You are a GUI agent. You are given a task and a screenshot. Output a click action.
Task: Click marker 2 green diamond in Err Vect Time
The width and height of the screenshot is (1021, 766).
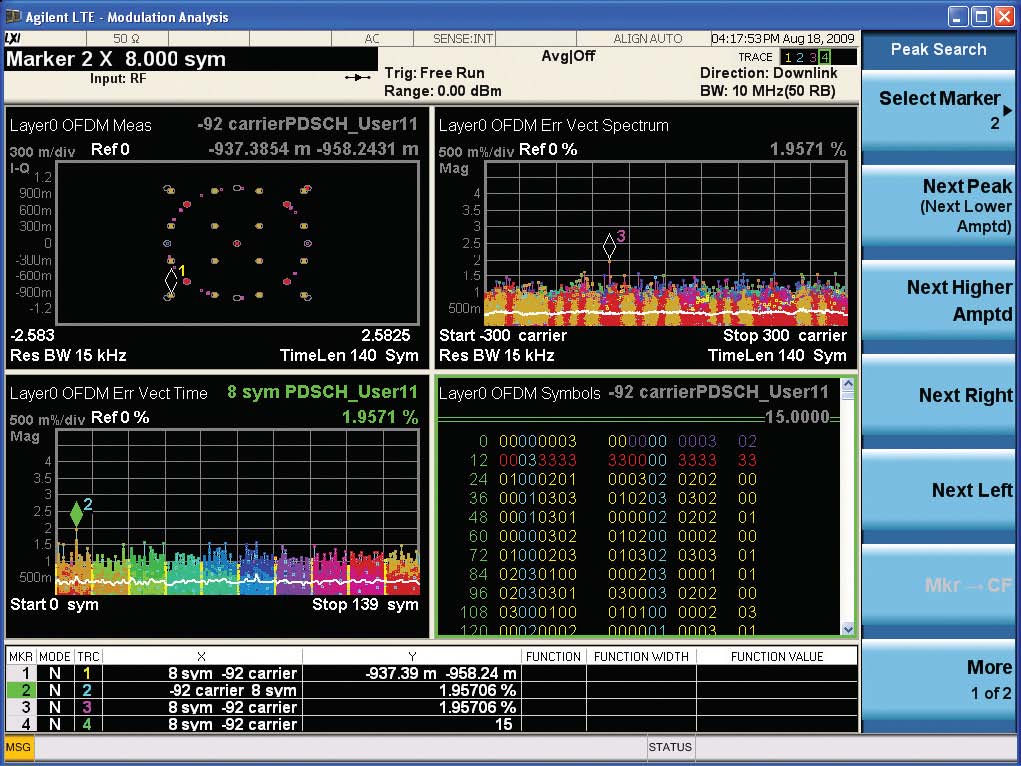click(77, 515)
